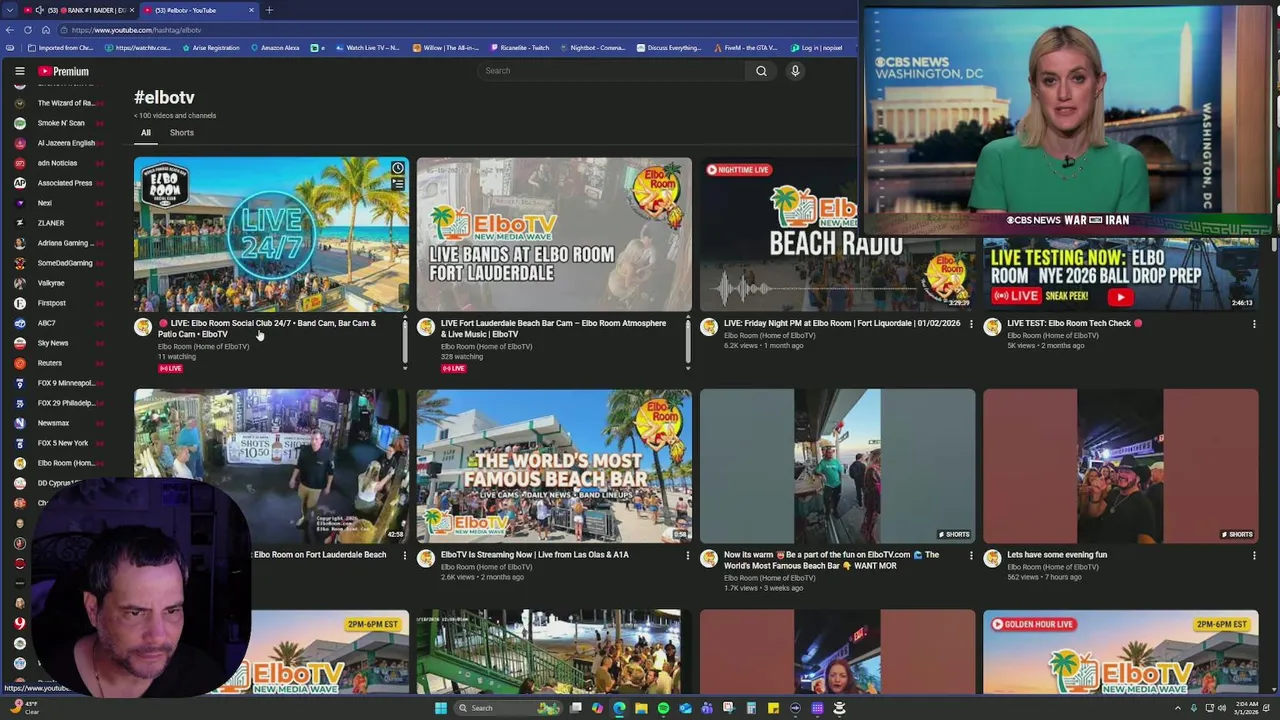Reload the page with the refresh icon
1280x720 pixels.
pos(27,30)
